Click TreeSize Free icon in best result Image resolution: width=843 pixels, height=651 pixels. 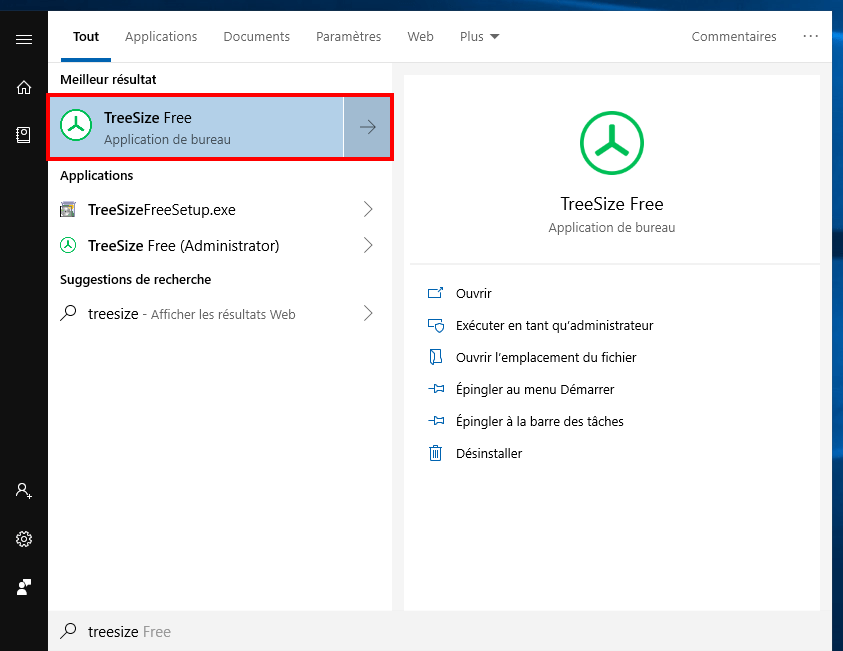click(x=76, y=125)
